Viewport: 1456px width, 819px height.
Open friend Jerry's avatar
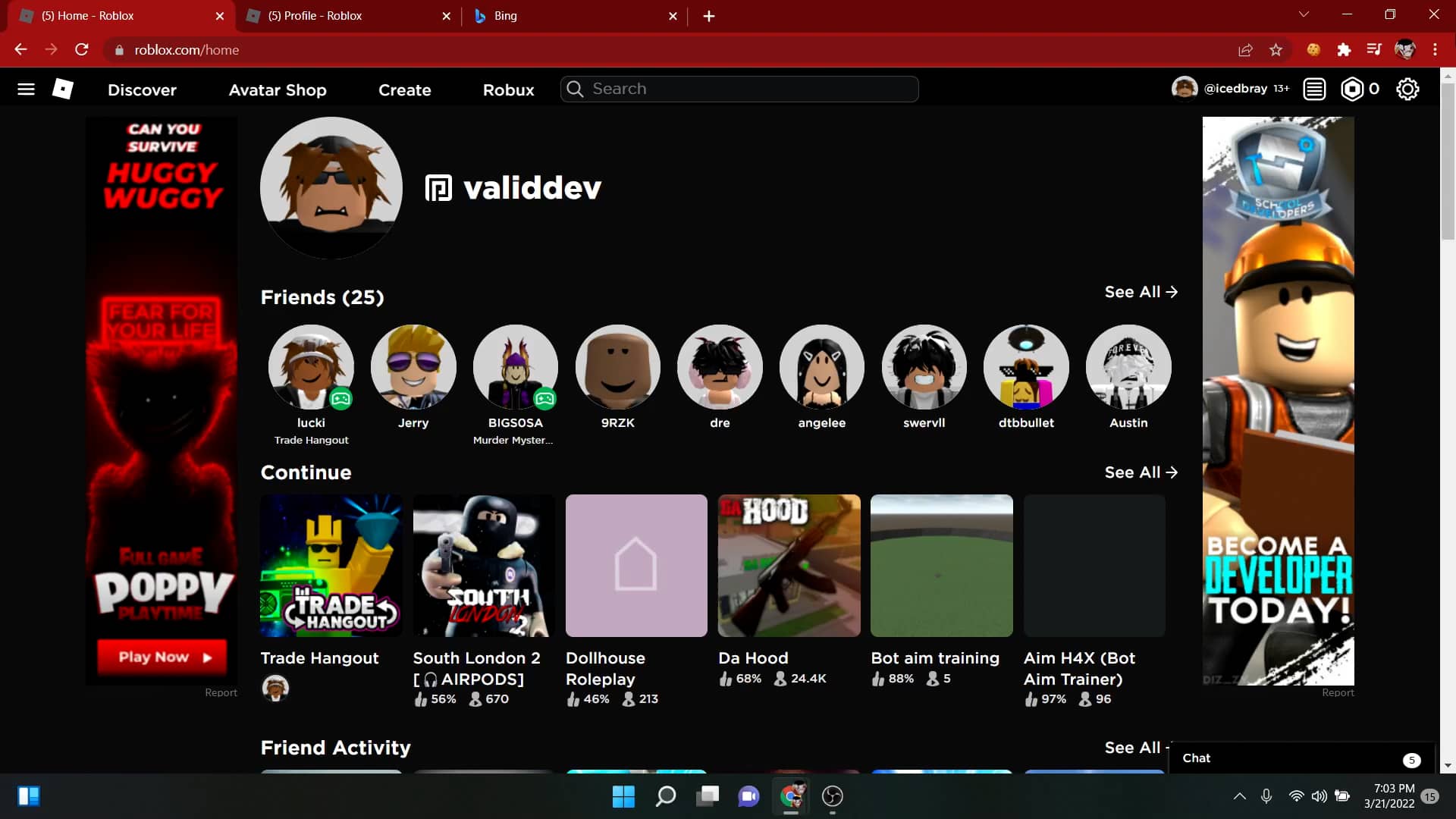click(x=413, y=368)
